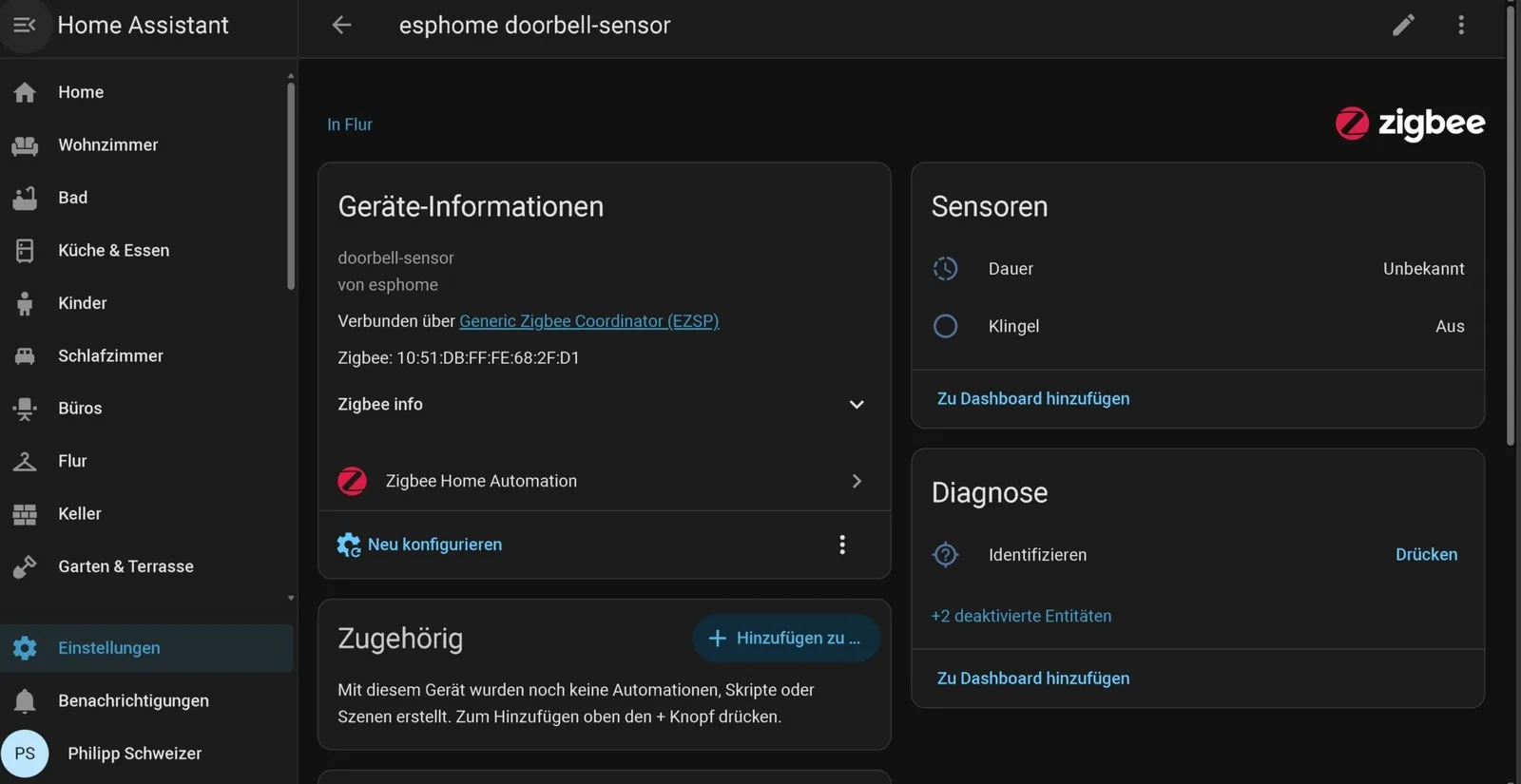The image size is (1521, 784).
Task: Click the PS user avatar
Action: pos(25,754)
